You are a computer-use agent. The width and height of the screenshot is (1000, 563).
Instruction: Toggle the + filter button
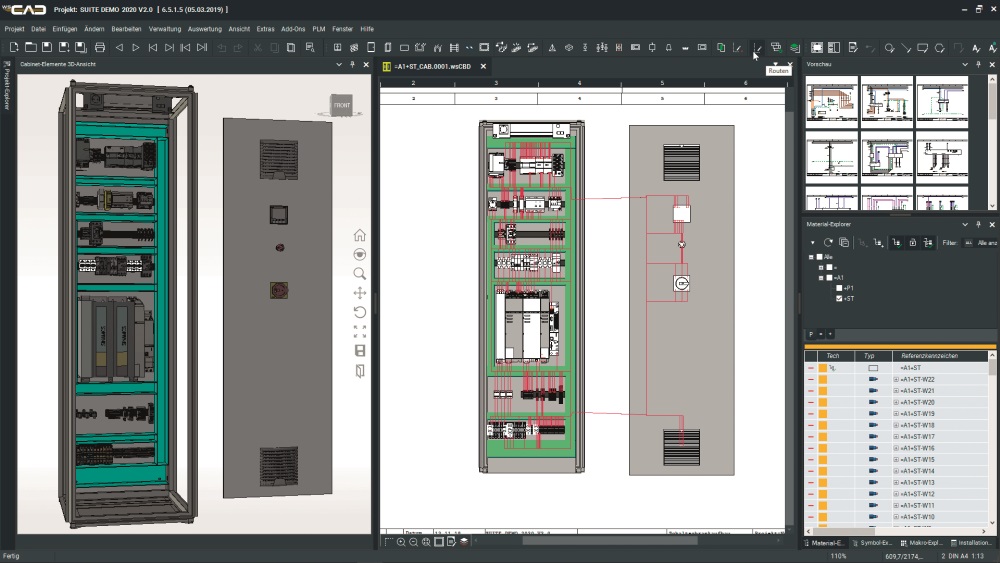click(x=830, y=334)
